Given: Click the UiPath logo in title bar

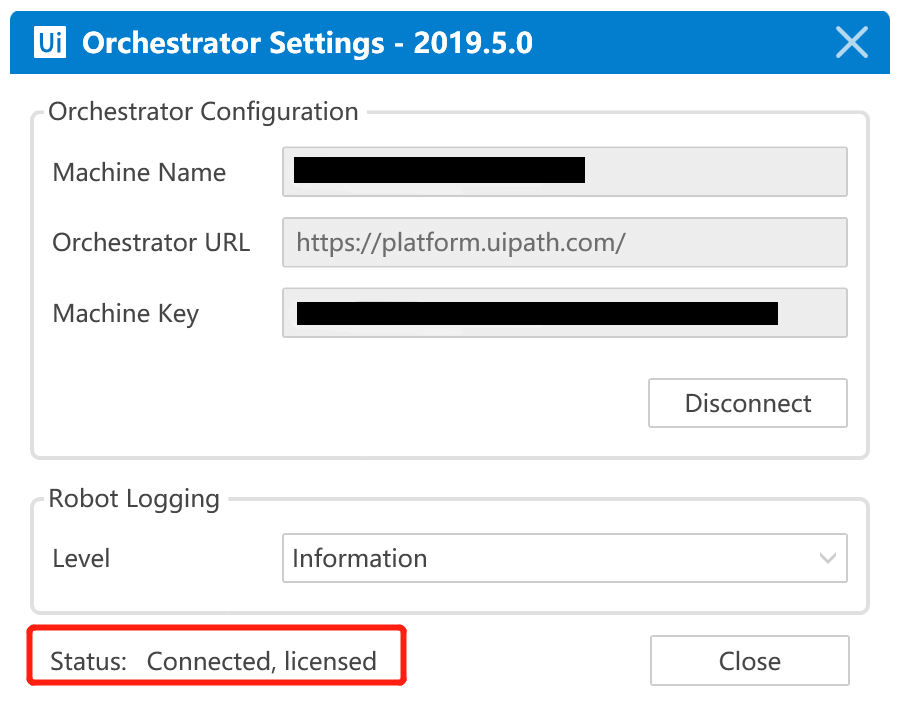Looking at the screenshot, I should point(50,42).
